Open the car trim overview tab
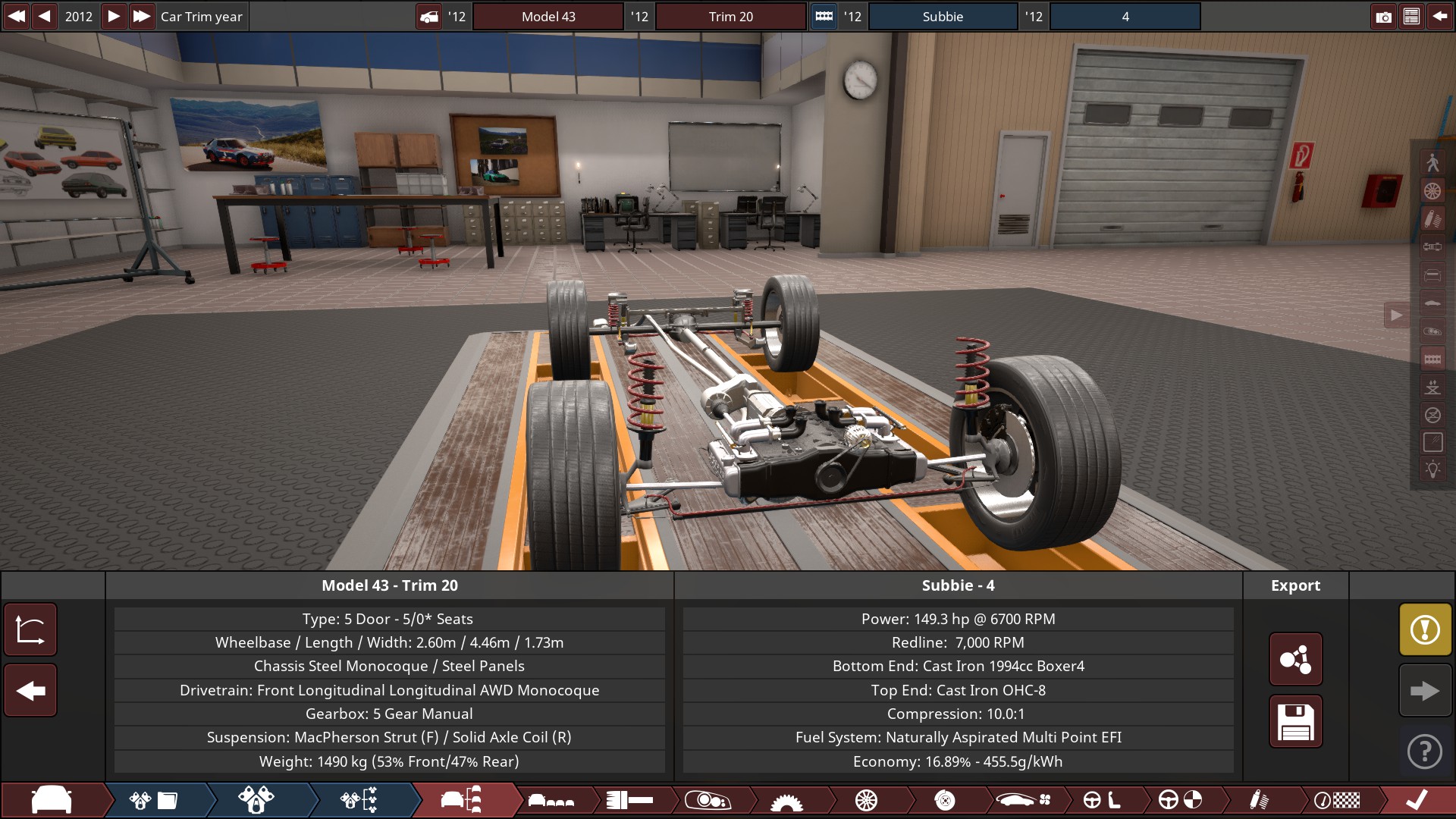Image resolution: width=1456 pixels, height=819 pixels. tap(463, 800)
